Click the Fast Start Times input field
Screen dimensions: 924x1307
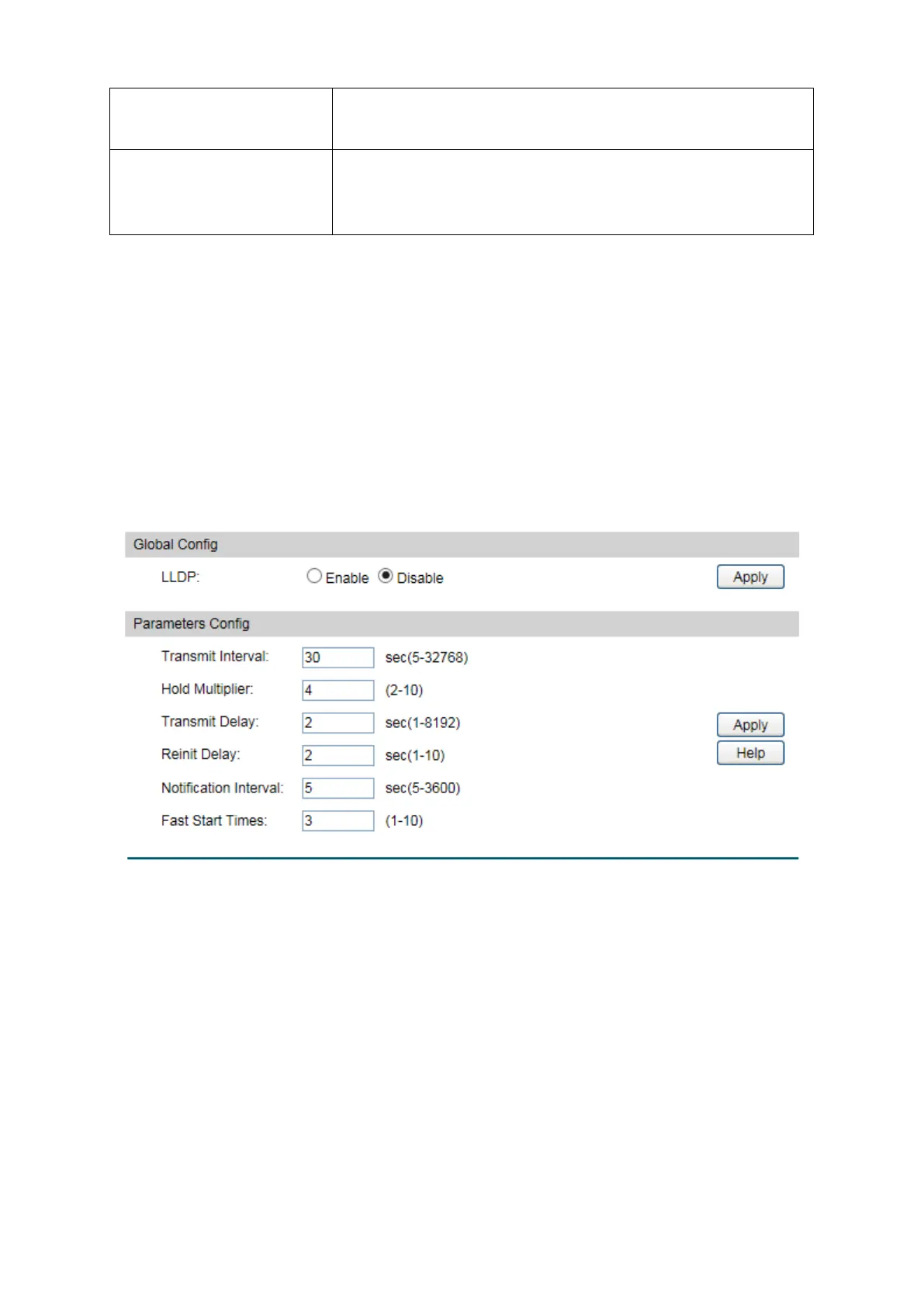click(x=338, y=820)
